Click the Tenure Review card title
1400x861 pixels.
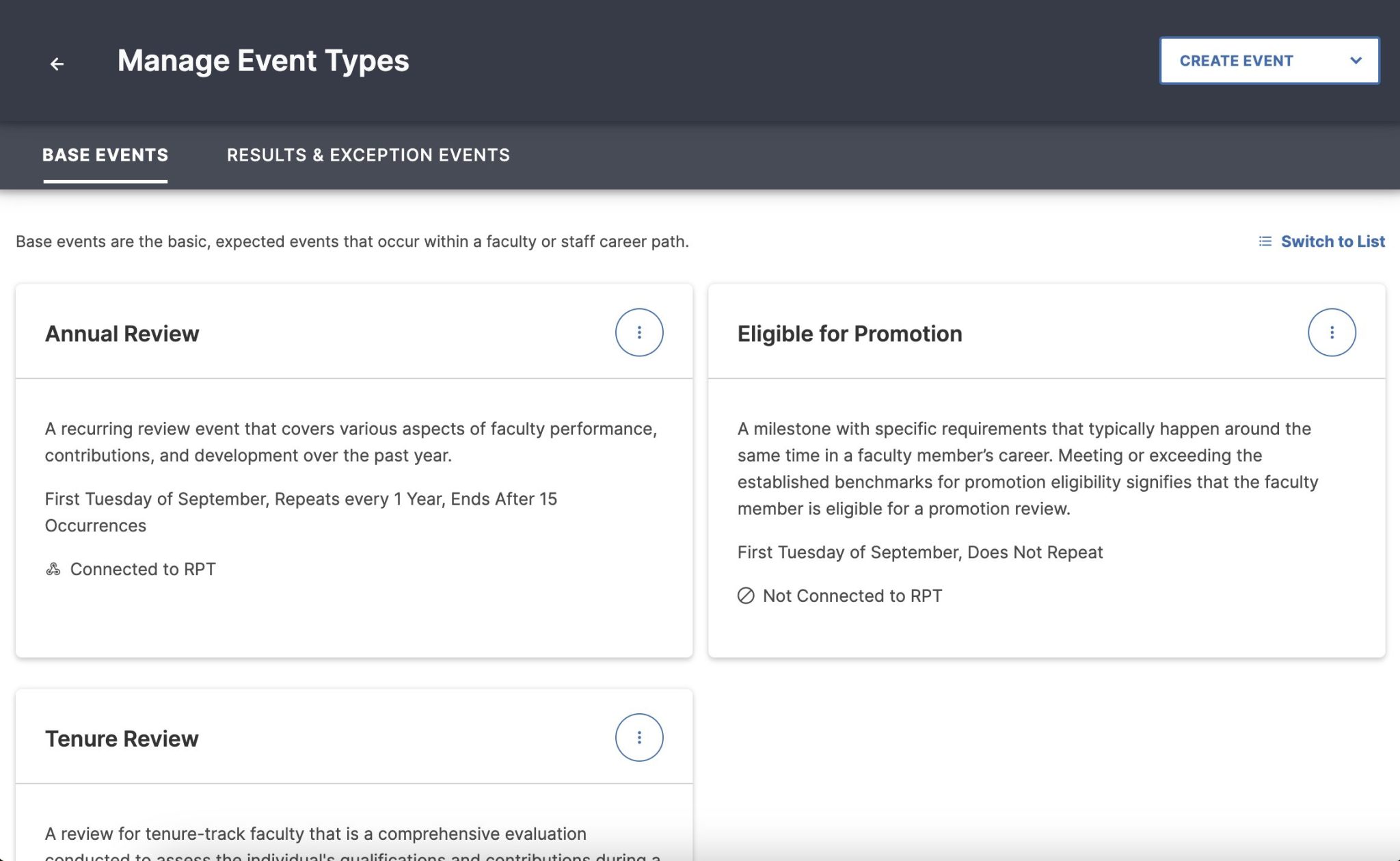(x=122, y=738)
